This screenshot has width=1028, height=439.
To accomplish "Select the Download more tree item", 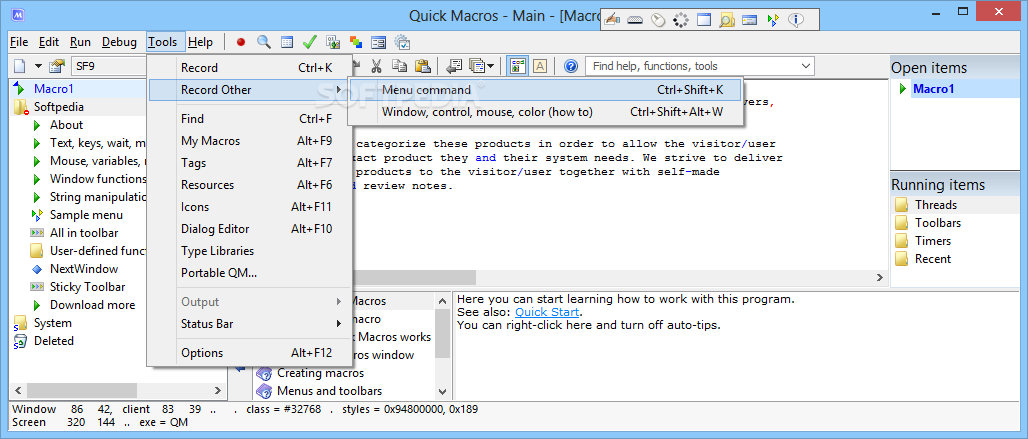I will (92, 305).
